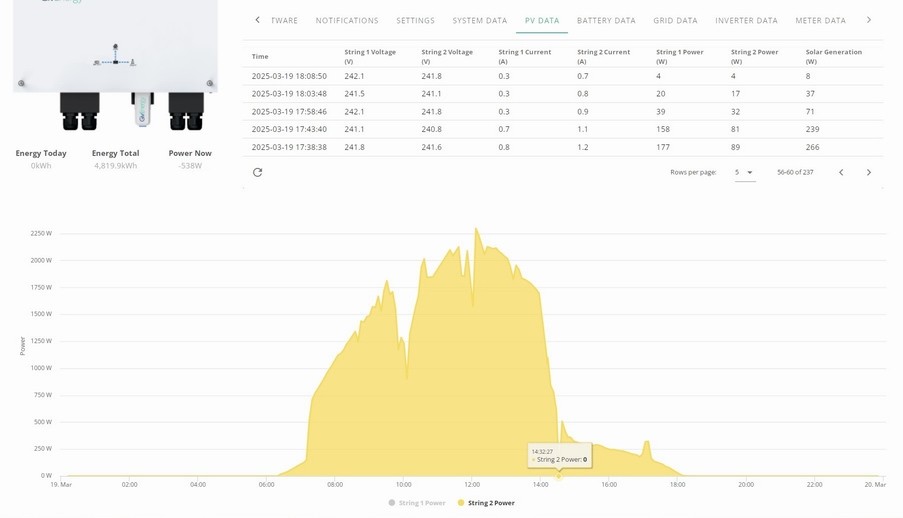The image size is (903, 518).
Task: Open the Rows per page dropdown
Action: coord(745,172)
